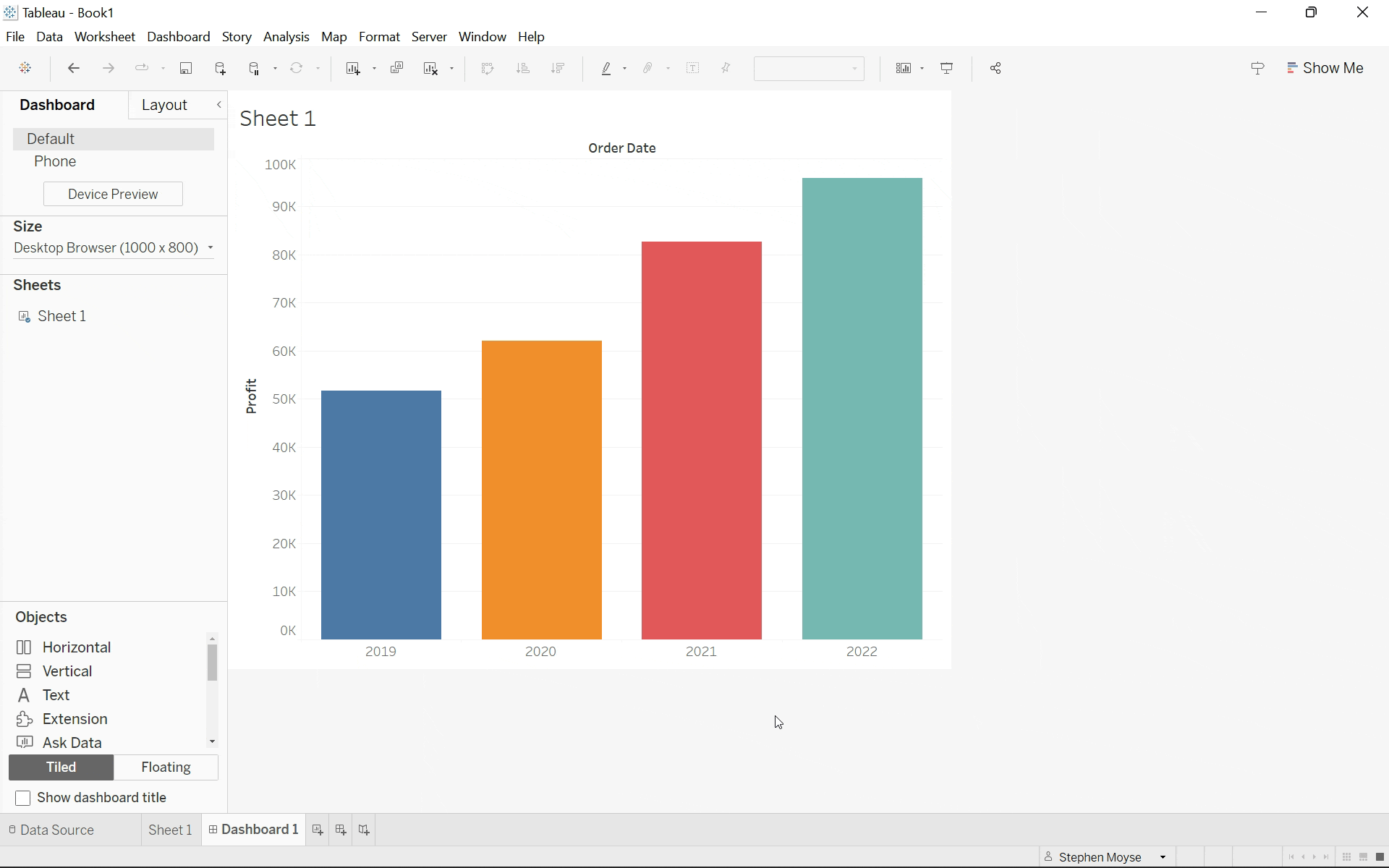Switch to the Layout tab

coord(164,105)
